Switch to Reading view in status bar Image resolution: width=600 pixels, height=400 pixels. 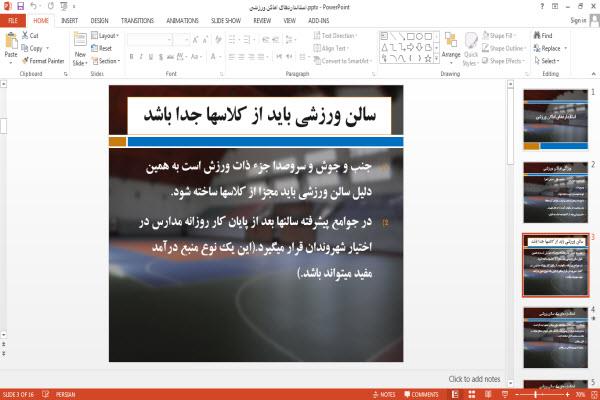488,394
